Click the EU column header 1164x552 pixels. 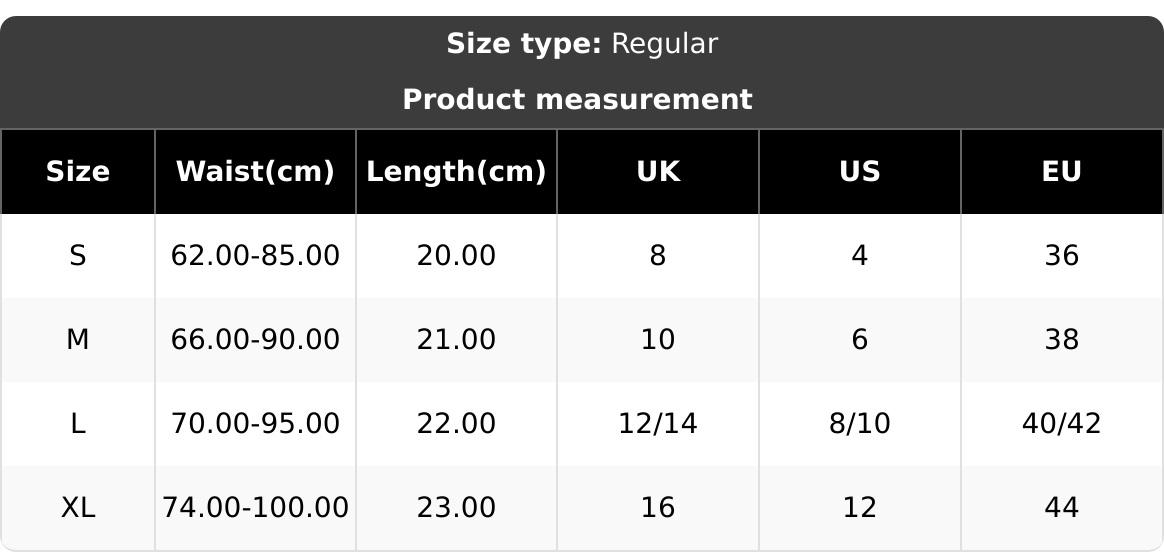point(1061,172)
